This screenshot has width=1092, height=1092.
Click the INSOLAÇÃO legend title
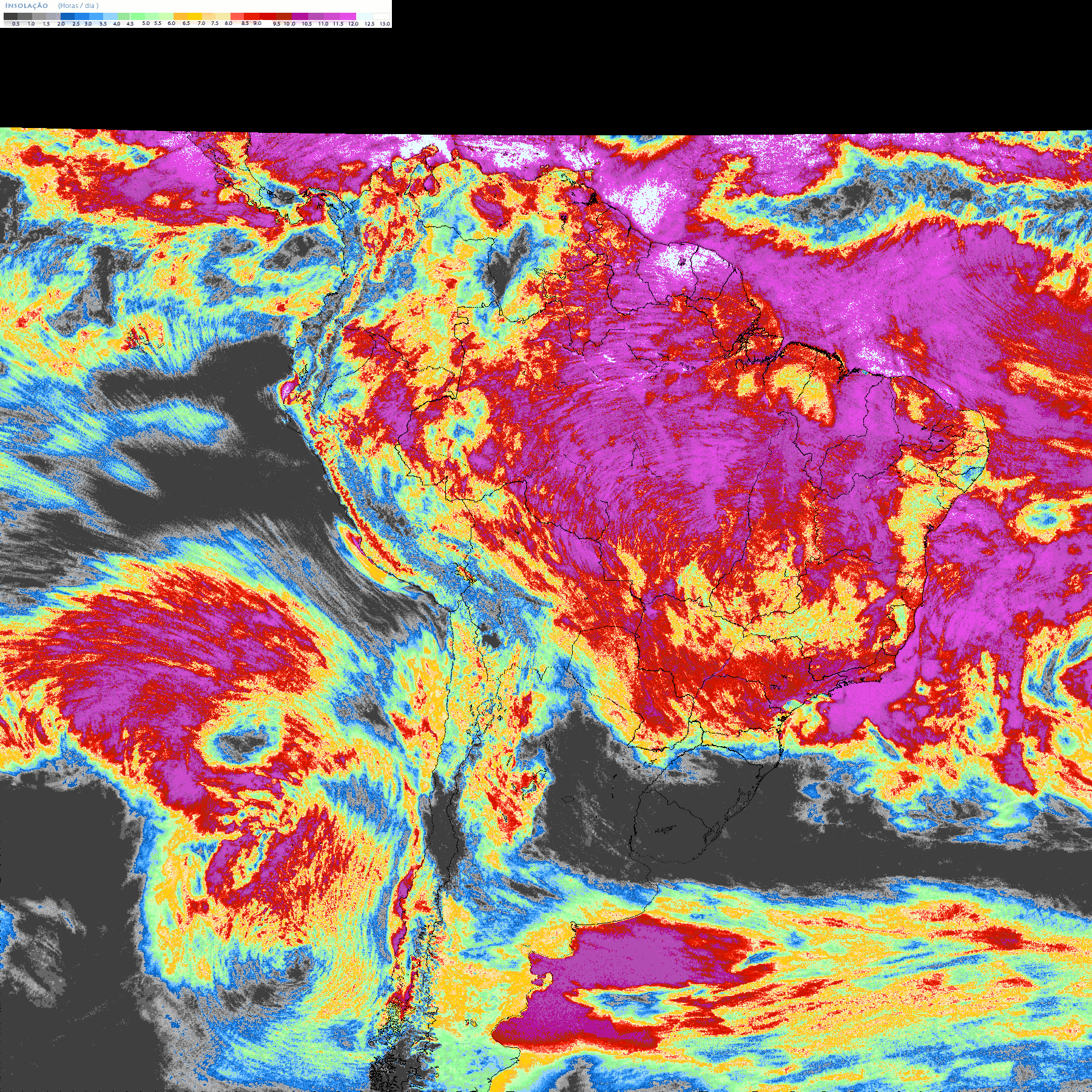(27, 5)
